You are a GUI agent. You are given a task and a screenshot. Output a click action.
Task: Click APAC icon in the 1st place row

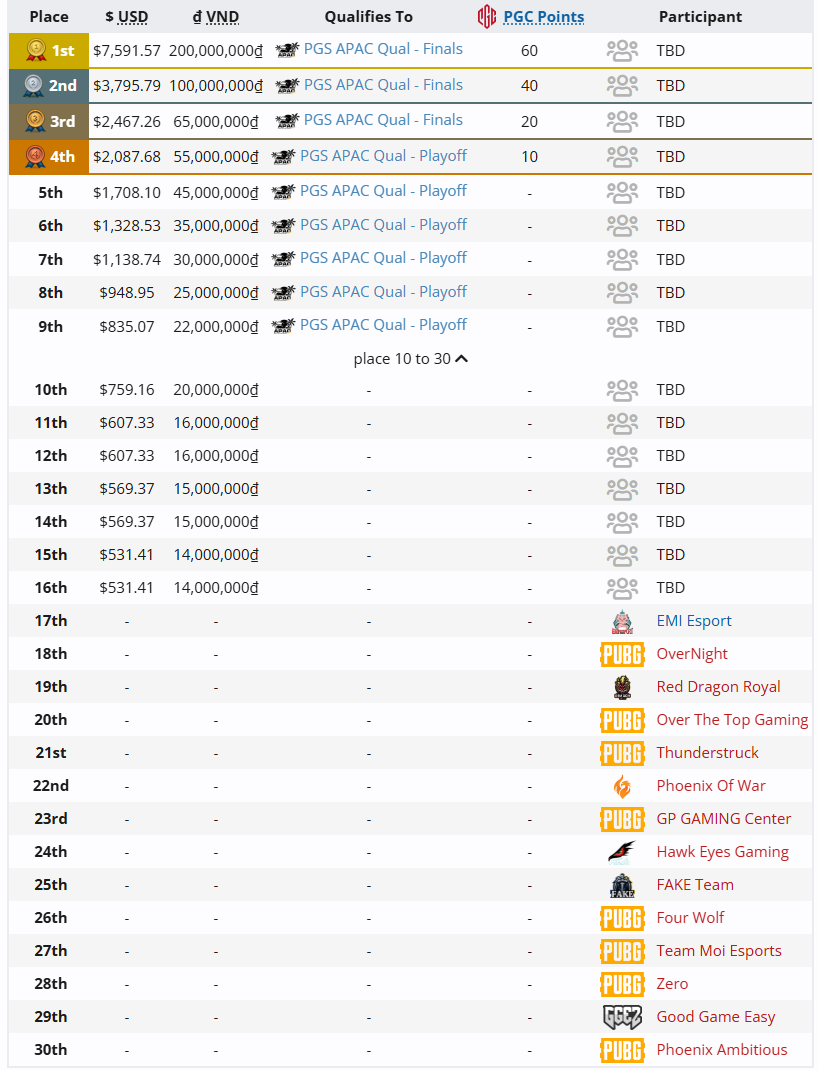tap(288, 50)
